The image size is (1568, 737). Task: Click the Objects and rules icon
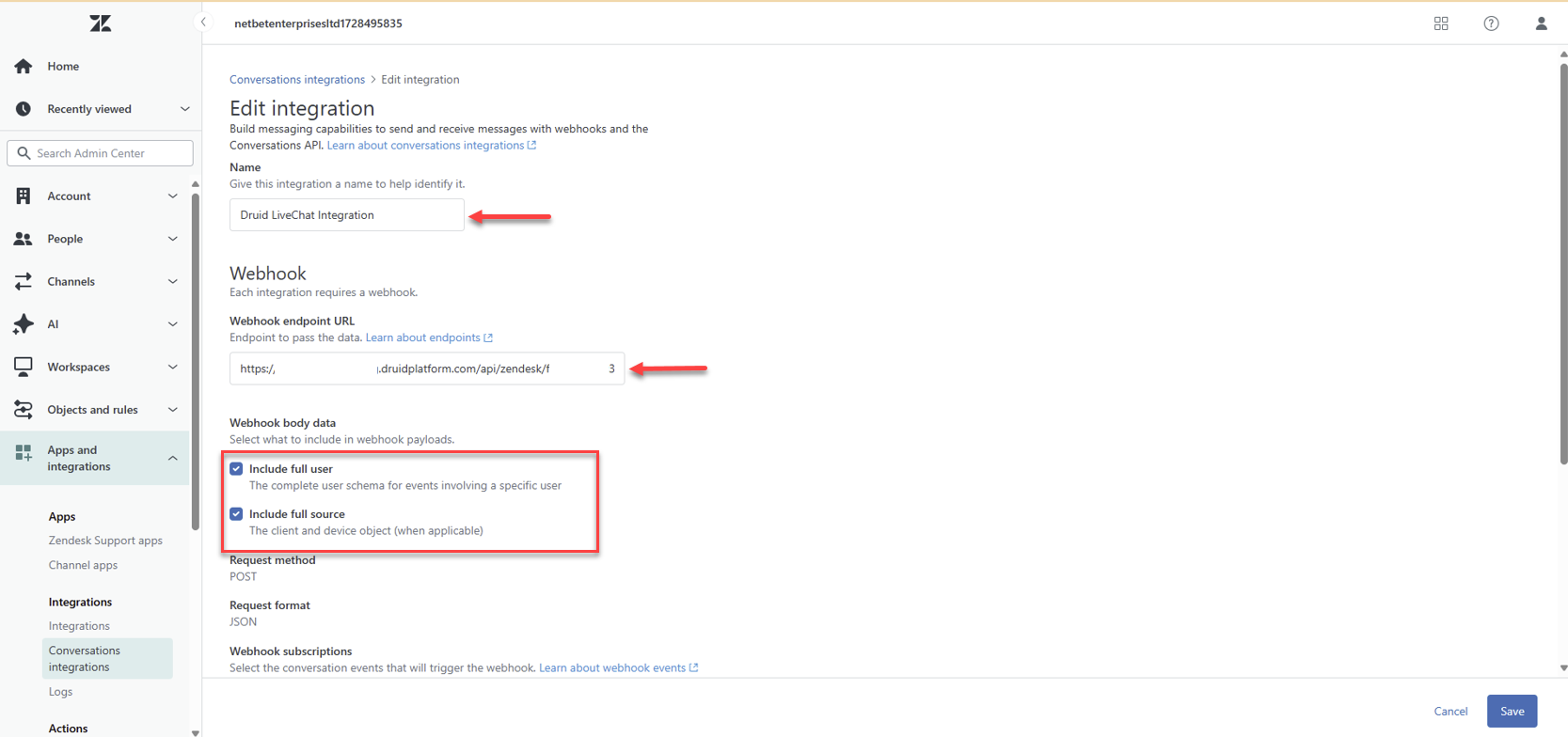pyautogui.click(x=24, y=410)
